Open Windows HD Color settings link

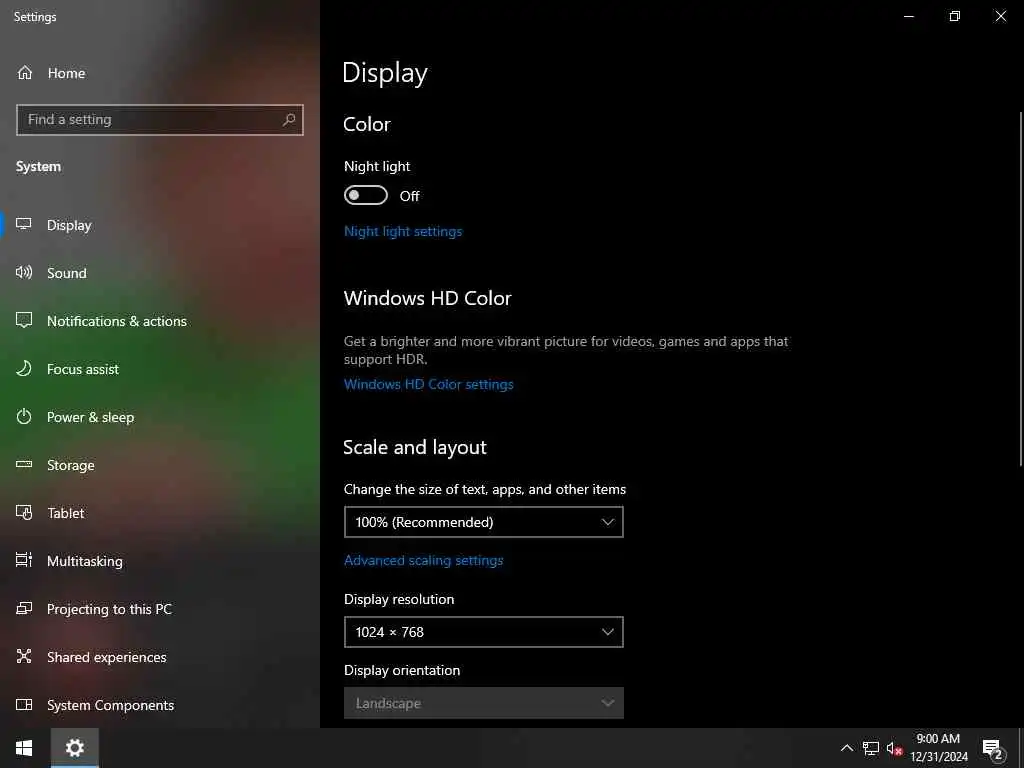pos(428,384)
